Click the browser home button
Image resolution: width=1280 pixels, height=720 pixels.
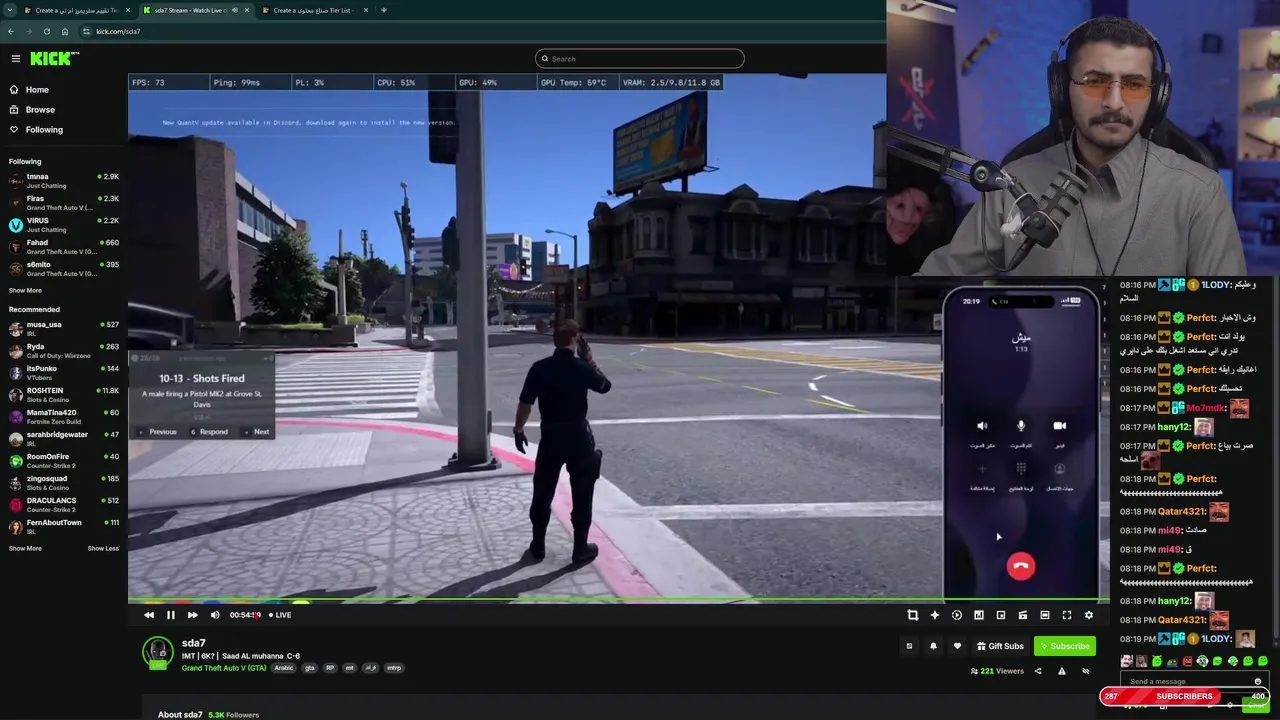coord(65,31)
